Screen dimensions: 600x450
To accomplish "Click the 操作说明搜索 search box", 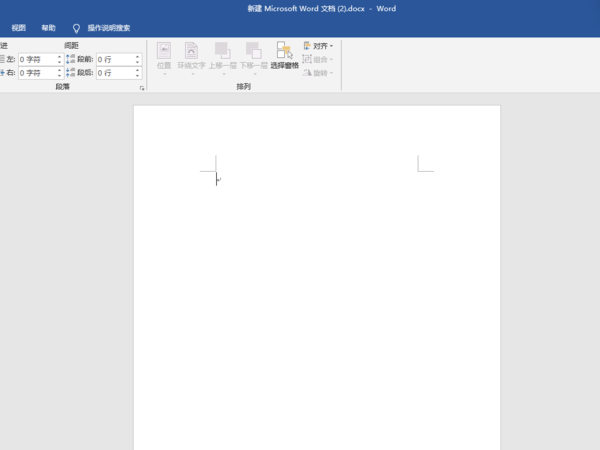I will pos(109,28).
